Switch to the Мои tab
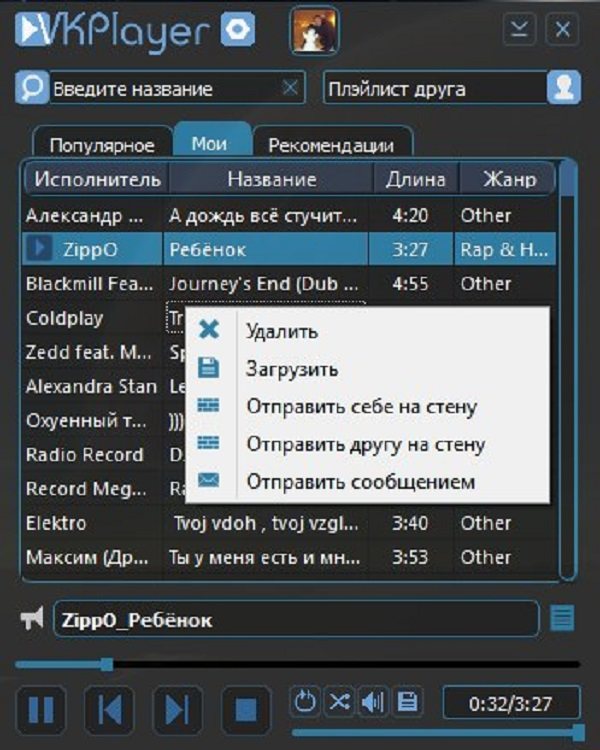600x750 pixels. pyautogui.click(x=211, y=142)
